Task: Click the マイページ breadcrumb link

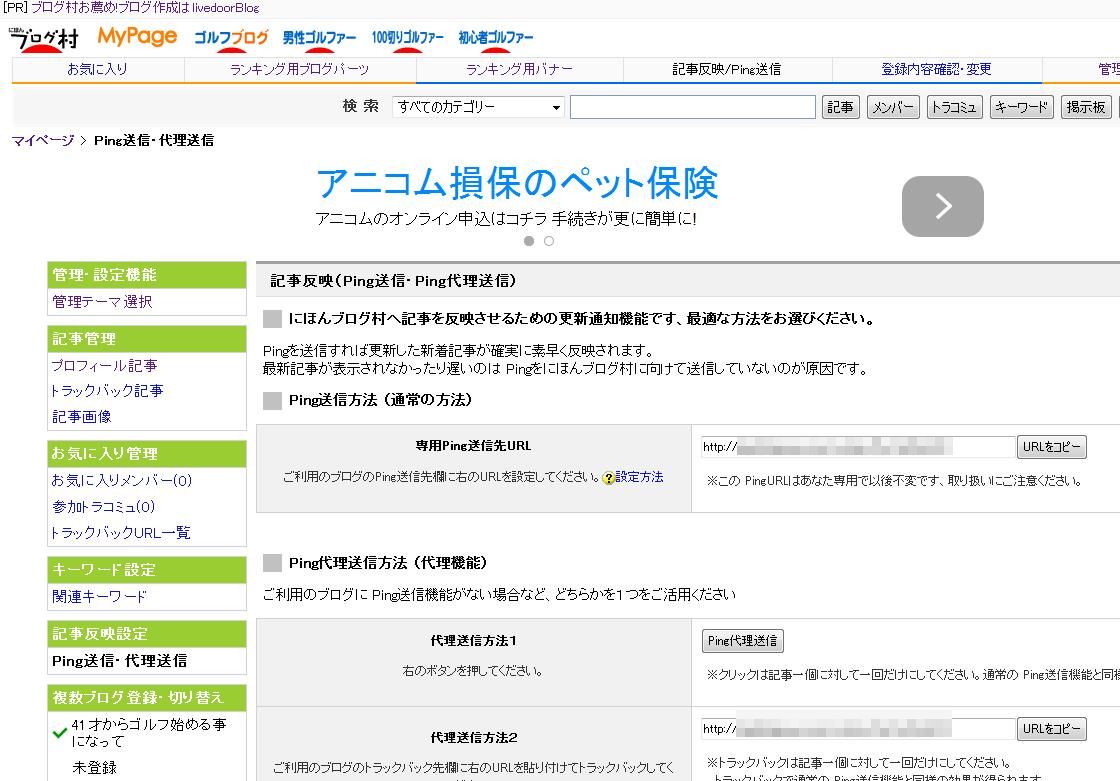Action: (43, 140)
